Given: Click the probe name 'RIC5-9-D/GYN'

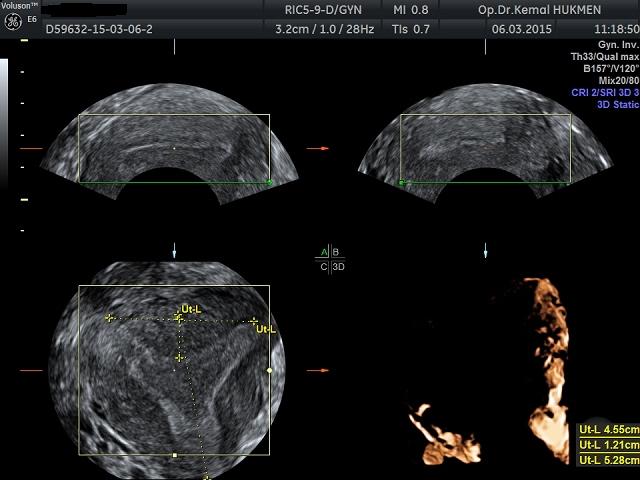Looking at the screenshot, I should 323,10.
